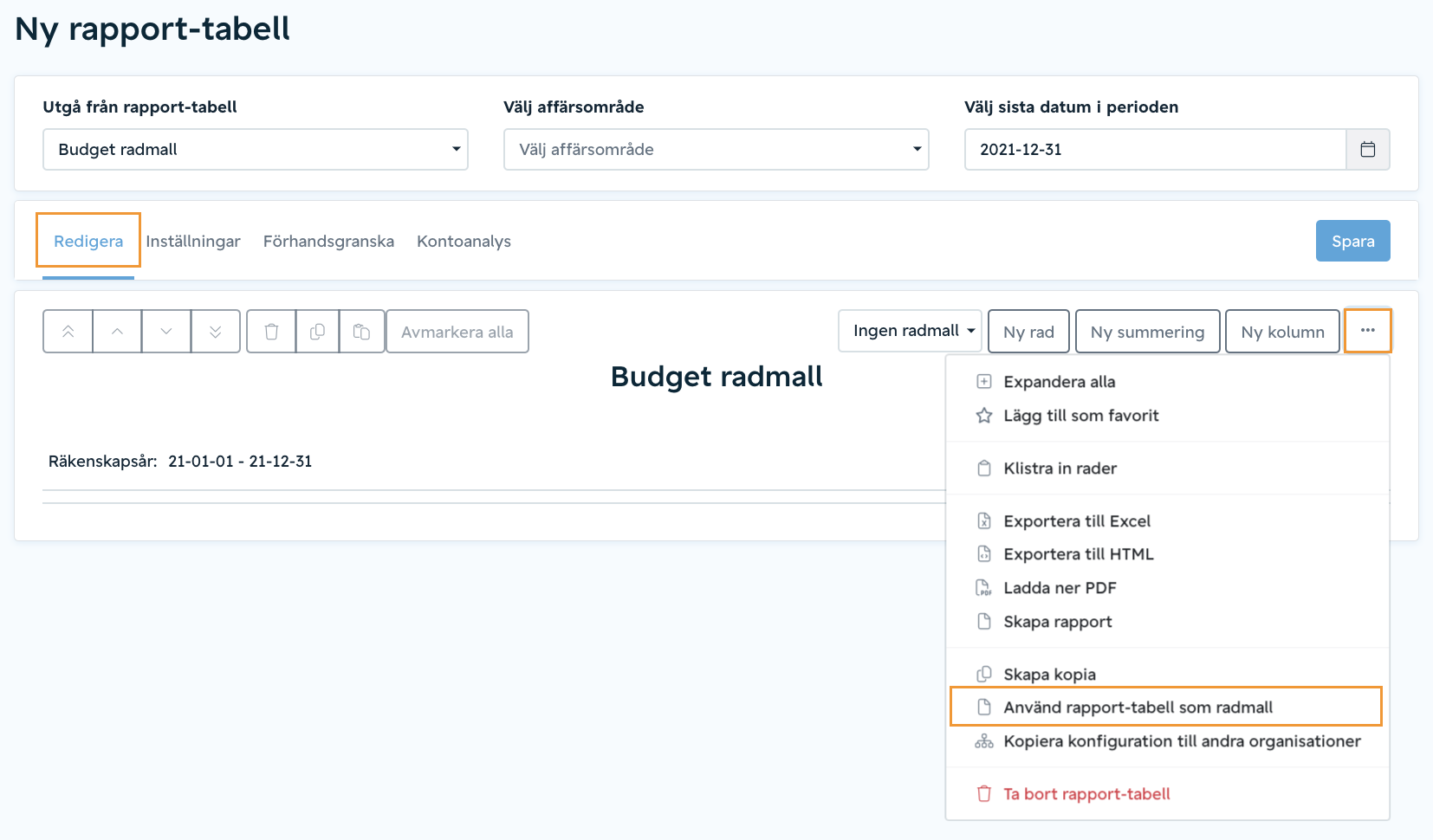Move row to top with double up chevron
Screen dimensions: 1433x840
click(68, 332)
